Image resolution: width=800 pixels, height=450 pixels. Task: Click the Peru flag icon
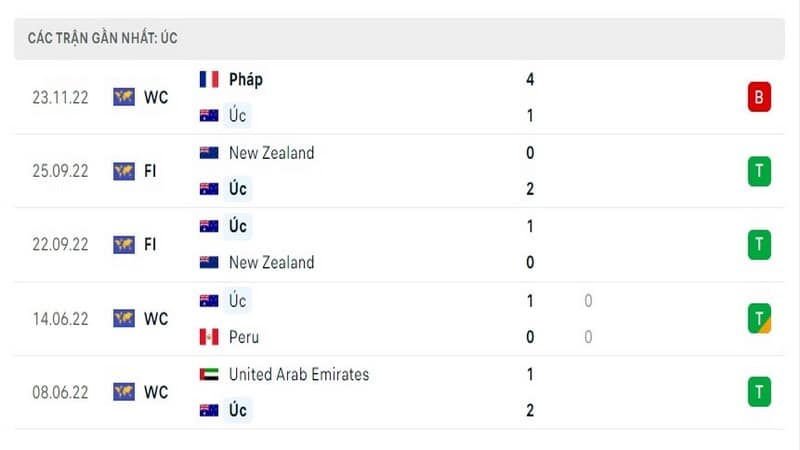(x=209, y=337)
